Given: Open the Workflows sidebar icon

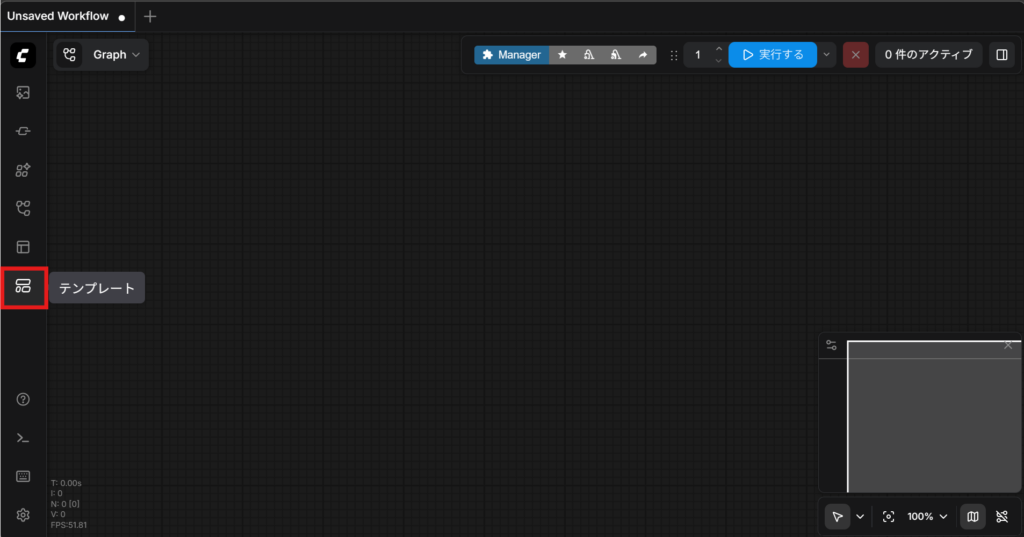Looking at the screenshot, I should (x=23, y=208).
